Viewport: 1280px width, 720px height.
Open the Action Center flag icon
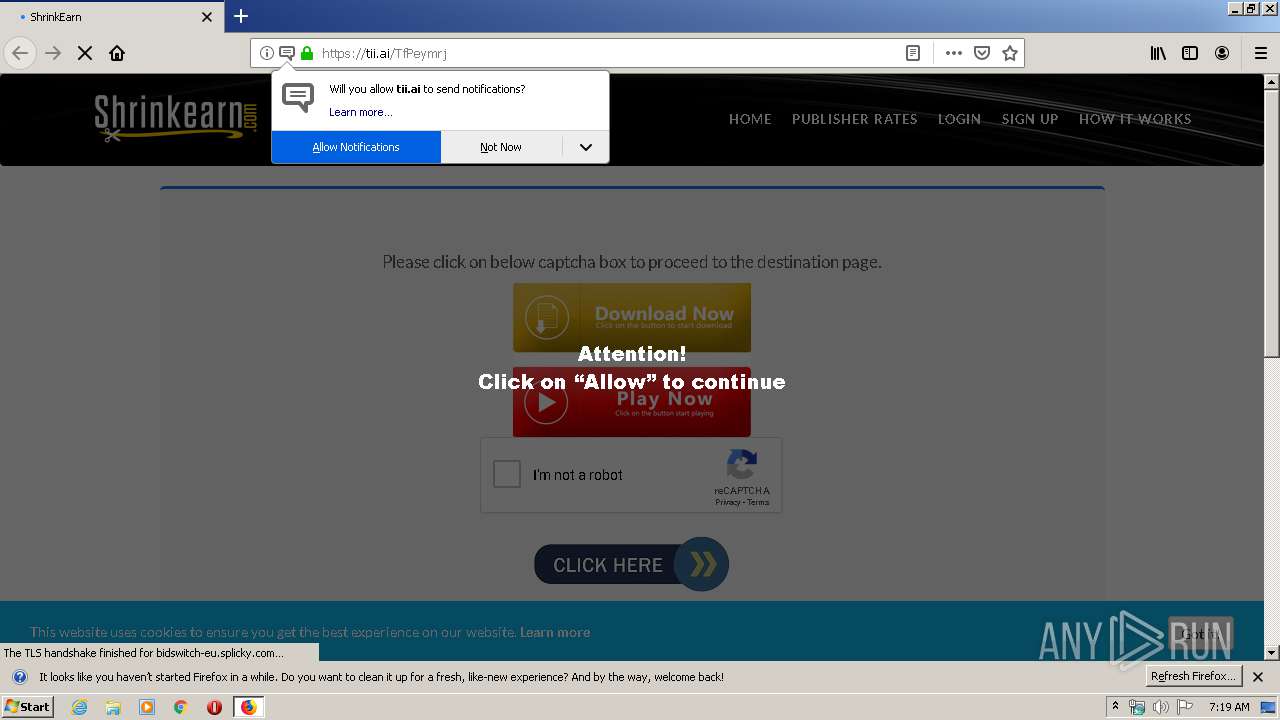click(1185, 707)
